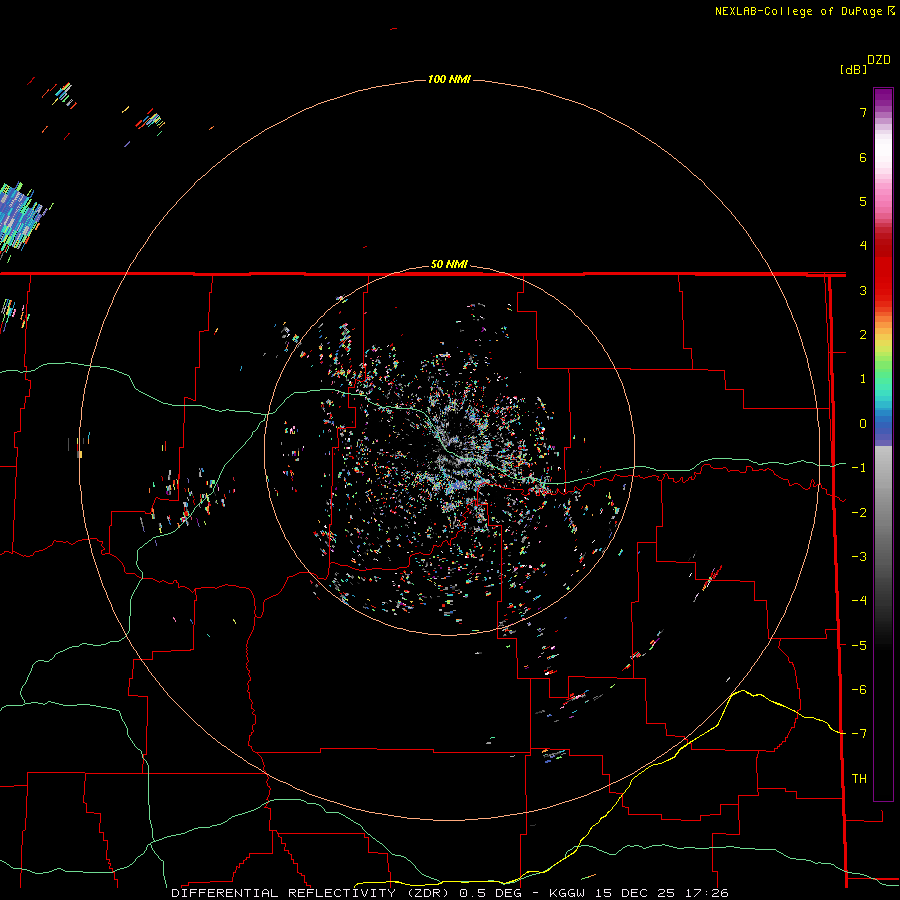Screen dimensions: 900x900
Task: Click the -5 dB value on the color scale
Action: [859, 646]
